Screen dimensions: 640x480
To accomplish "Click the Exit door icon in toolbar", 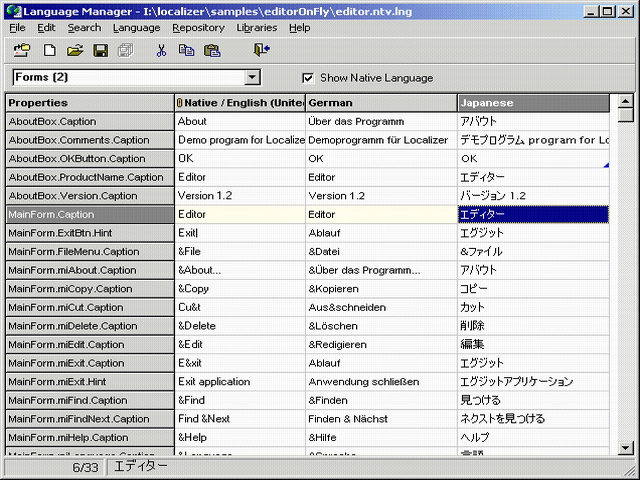I will click(262, 50).
